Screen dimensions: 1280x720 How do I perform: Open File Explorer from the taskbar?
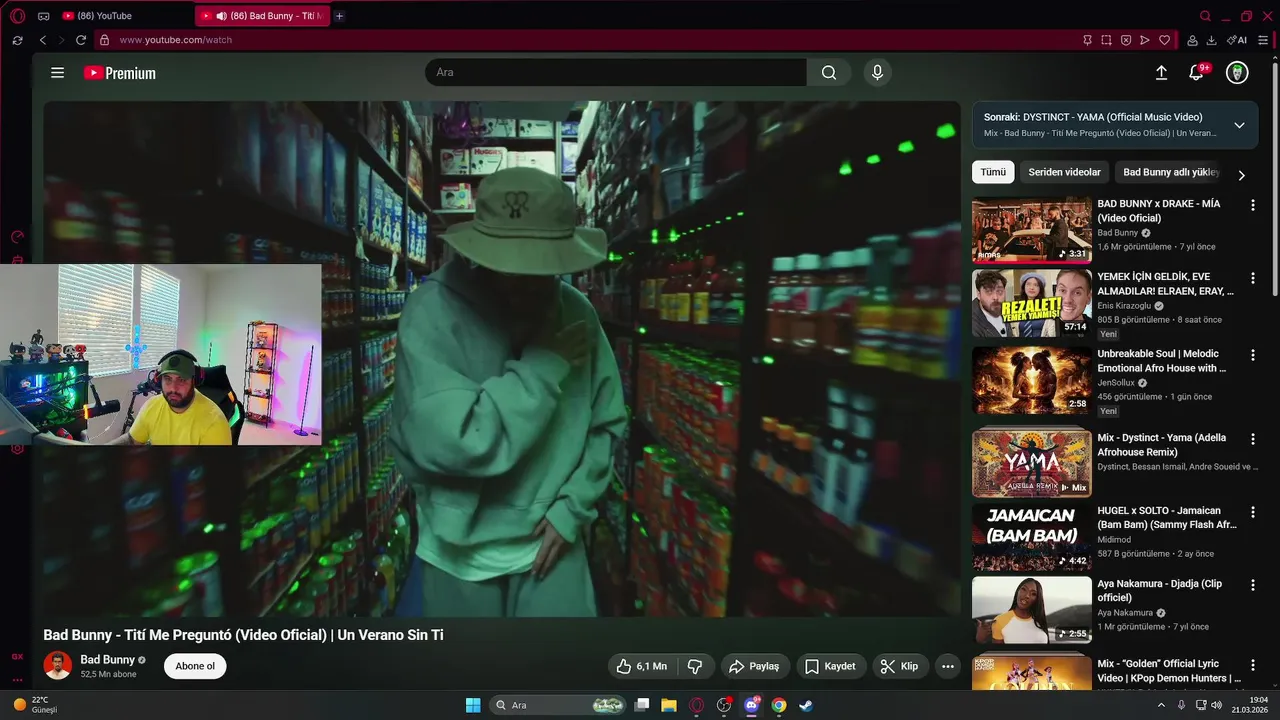tap(669, 705)
